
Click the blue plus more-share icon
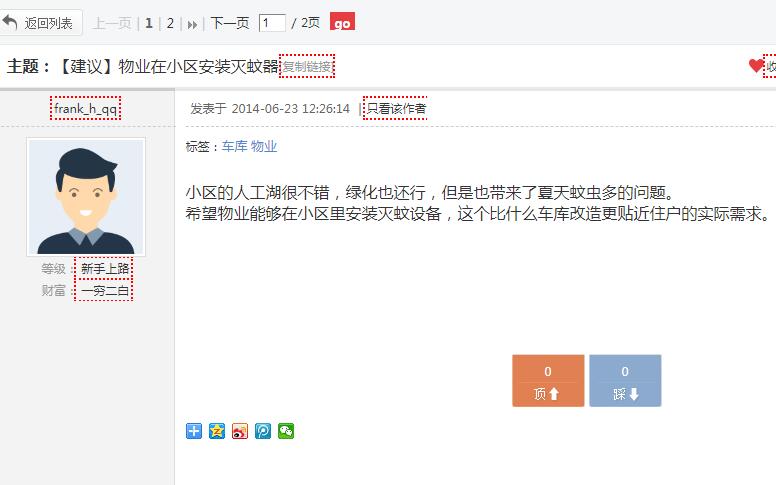(194, 431)
